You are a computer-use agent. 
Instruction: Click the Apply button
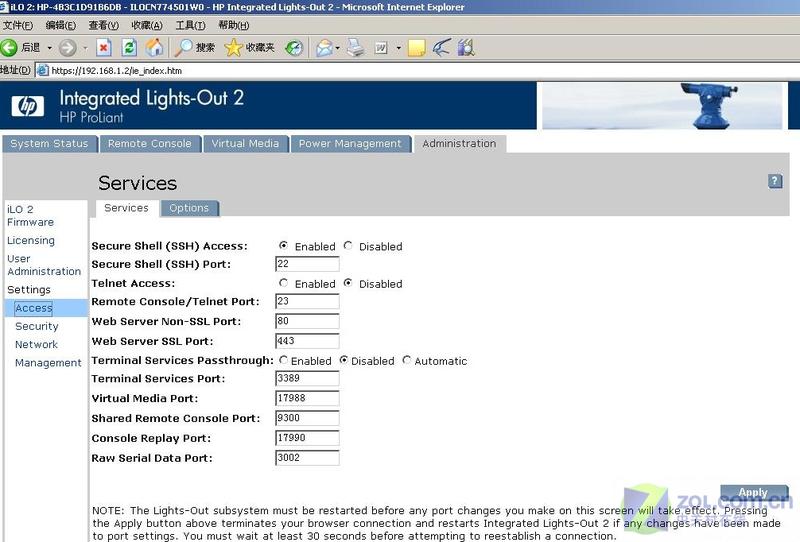753,492
